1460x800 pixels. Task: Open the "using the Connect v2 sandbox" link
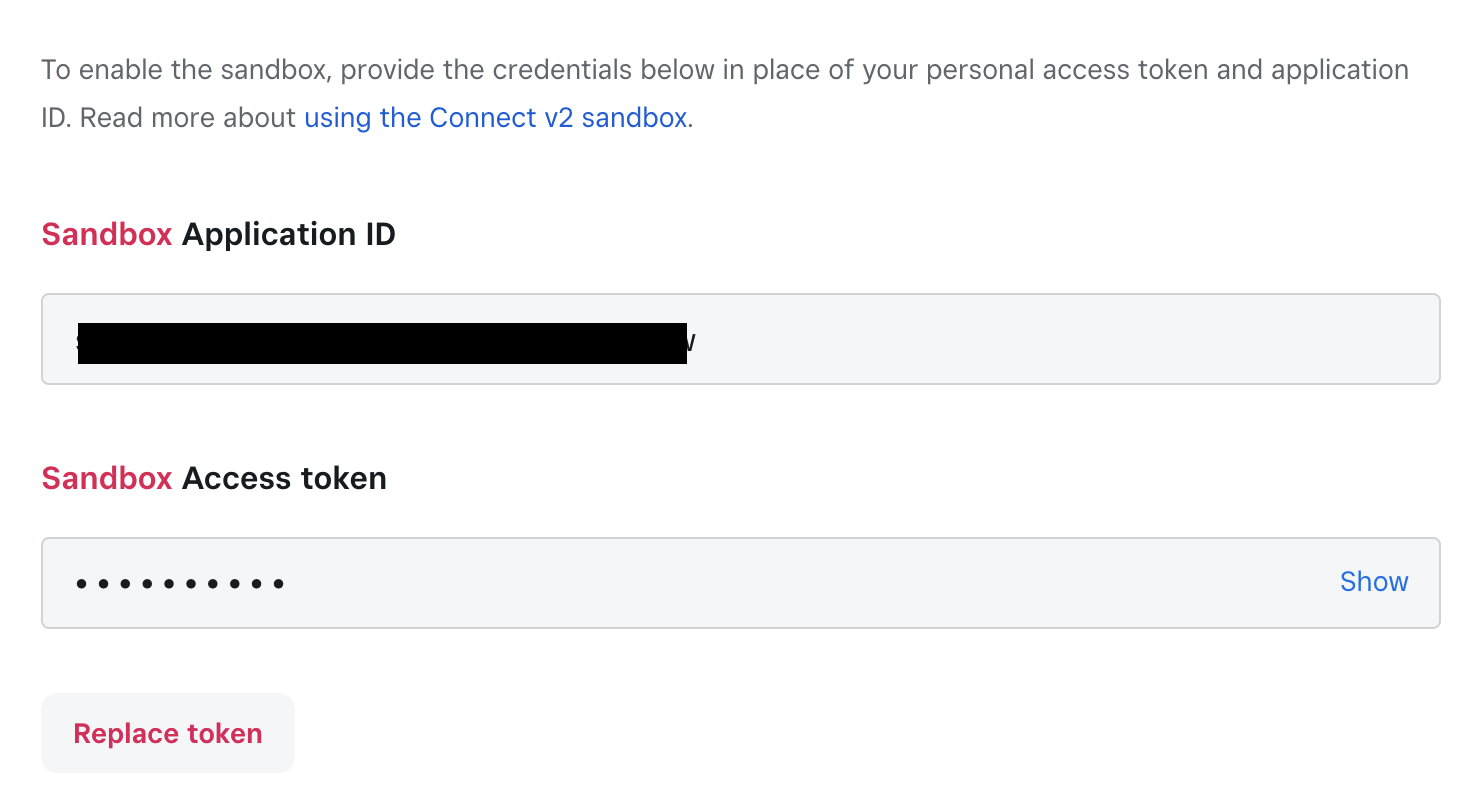click(495, 118)
